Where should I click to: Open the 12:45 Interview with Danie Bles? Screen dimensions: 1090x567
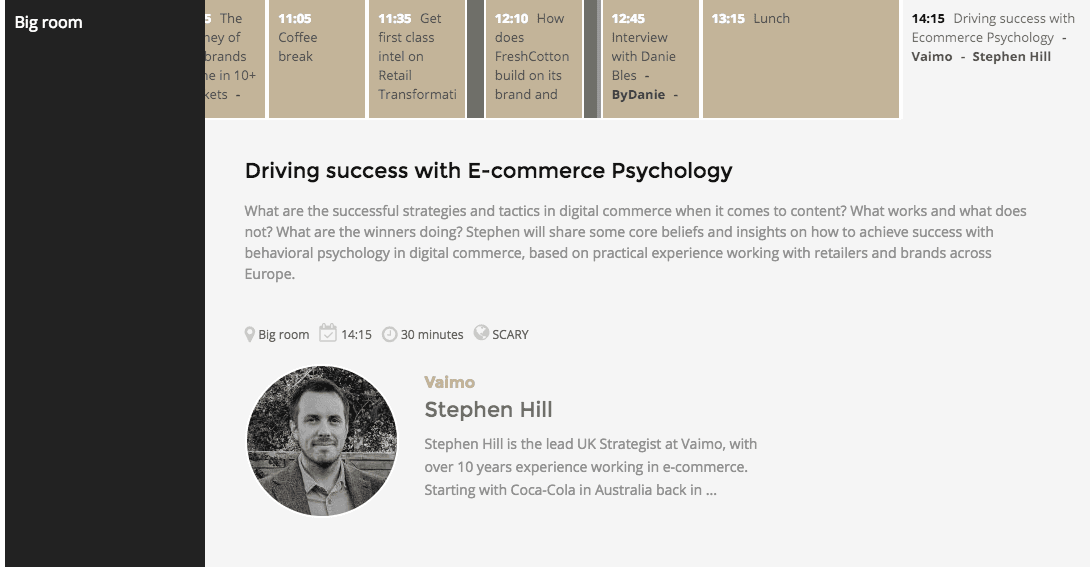point(650,58)
